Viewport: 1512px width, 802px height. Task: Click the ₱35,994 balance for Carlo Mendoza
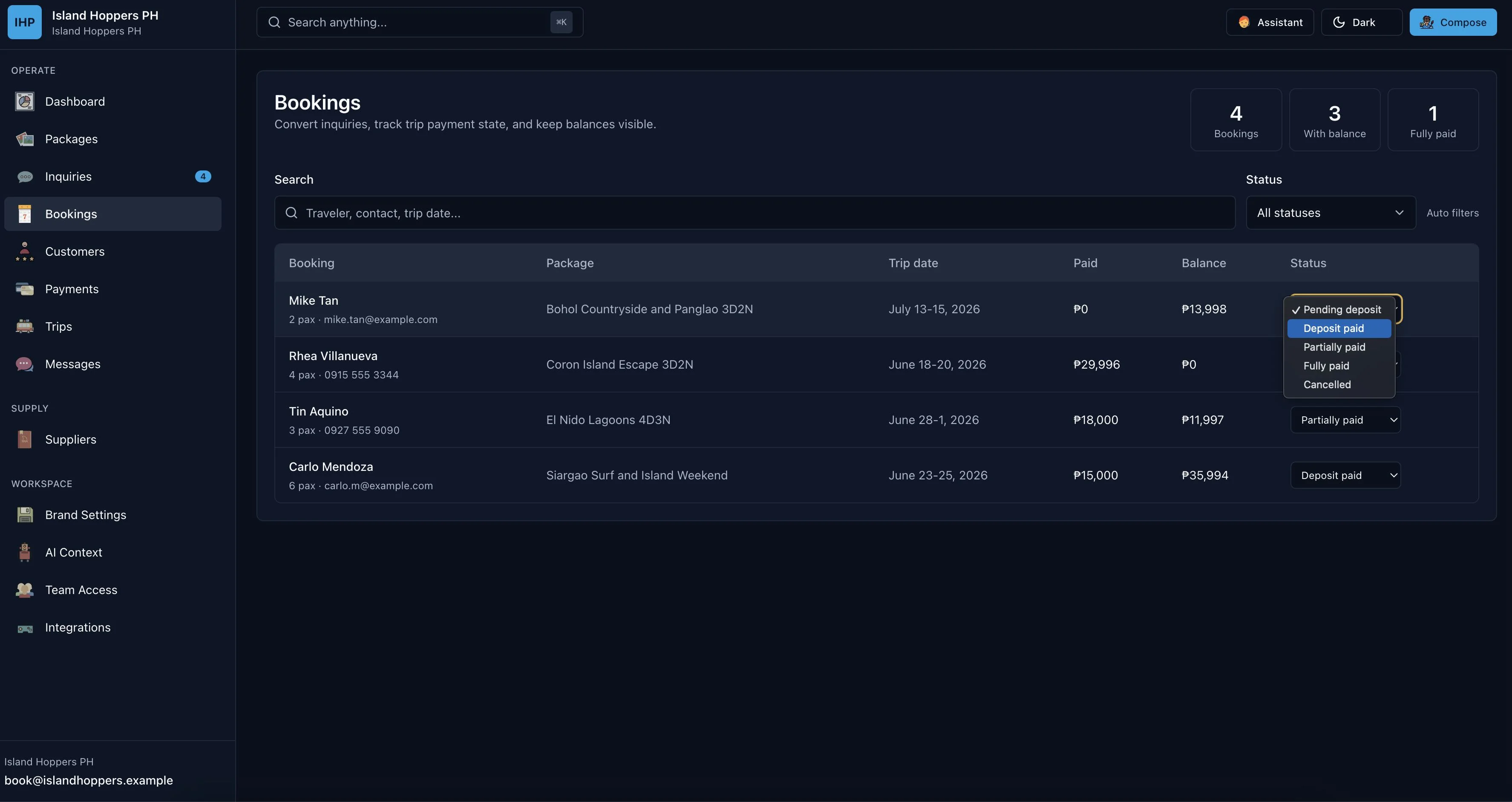tap(1204, 476)
